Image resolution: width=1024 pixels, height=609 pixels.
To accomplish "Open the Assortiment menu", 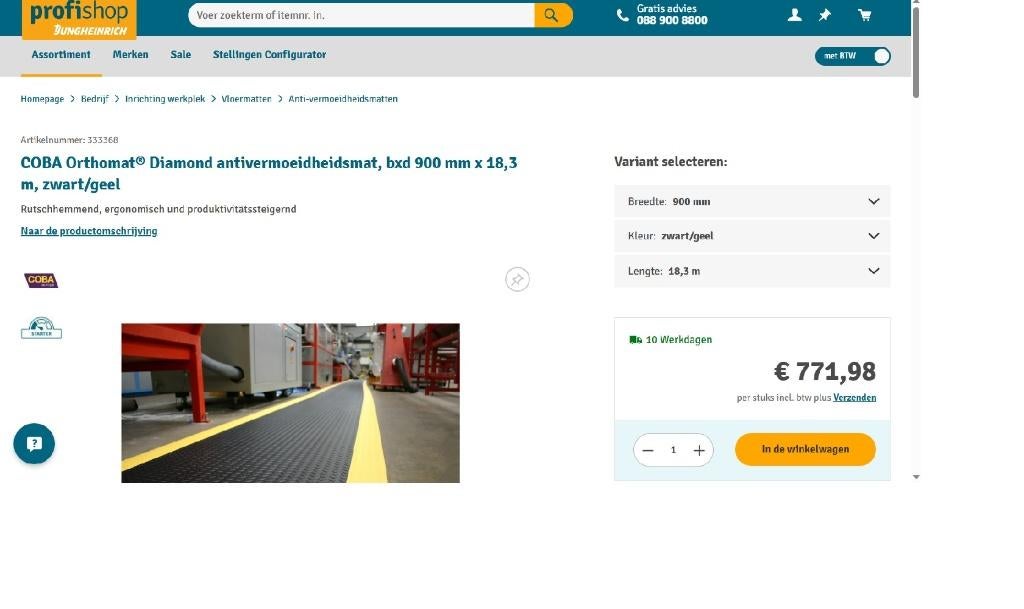I will coord(61,55).
